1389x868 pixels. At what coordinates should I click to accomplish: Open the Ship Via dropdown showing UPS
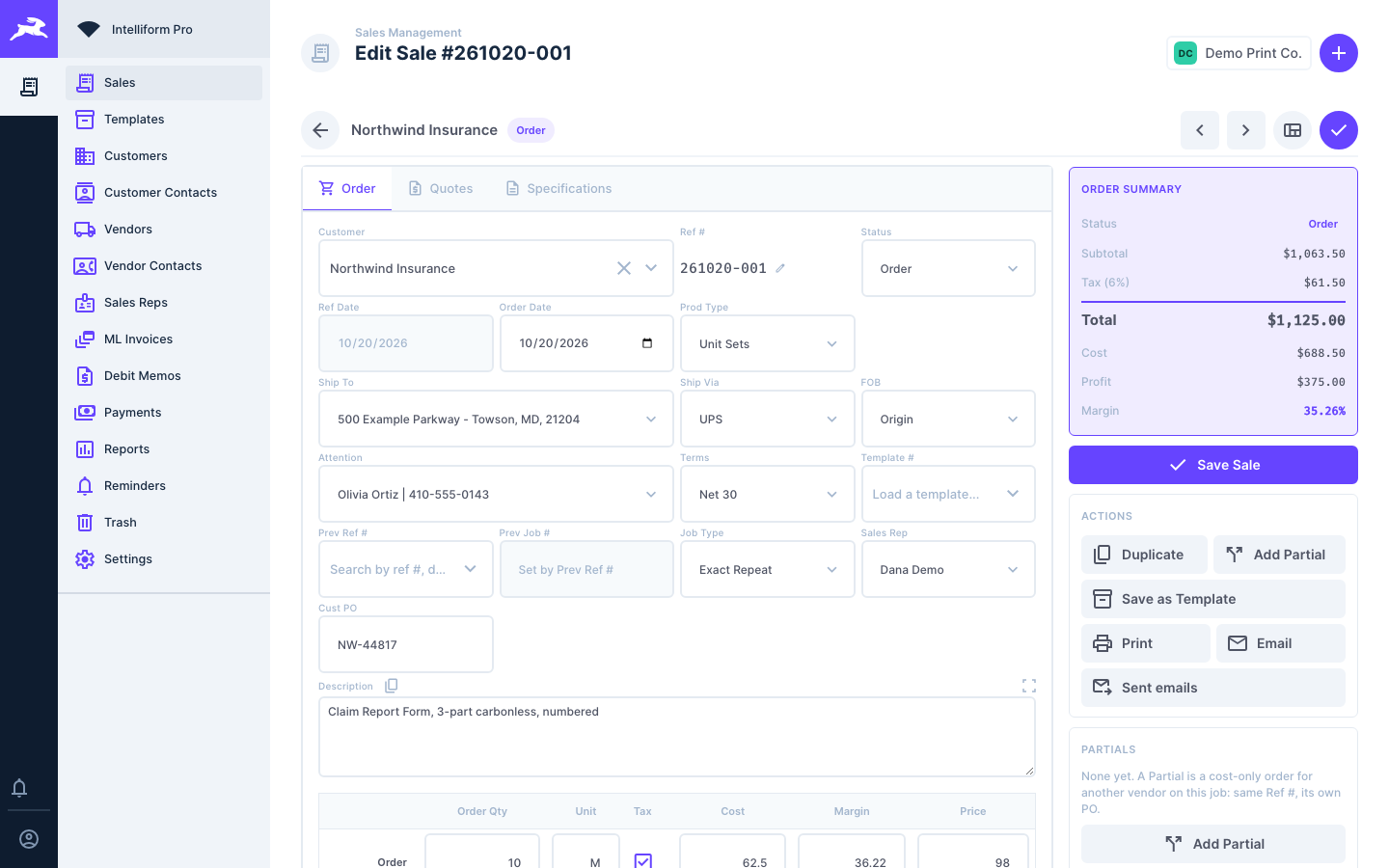click(x=768, y=419)
